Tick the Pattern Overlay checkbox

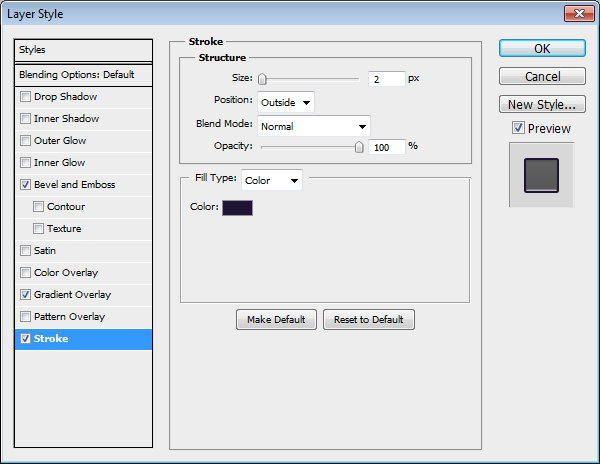point(25,316)
